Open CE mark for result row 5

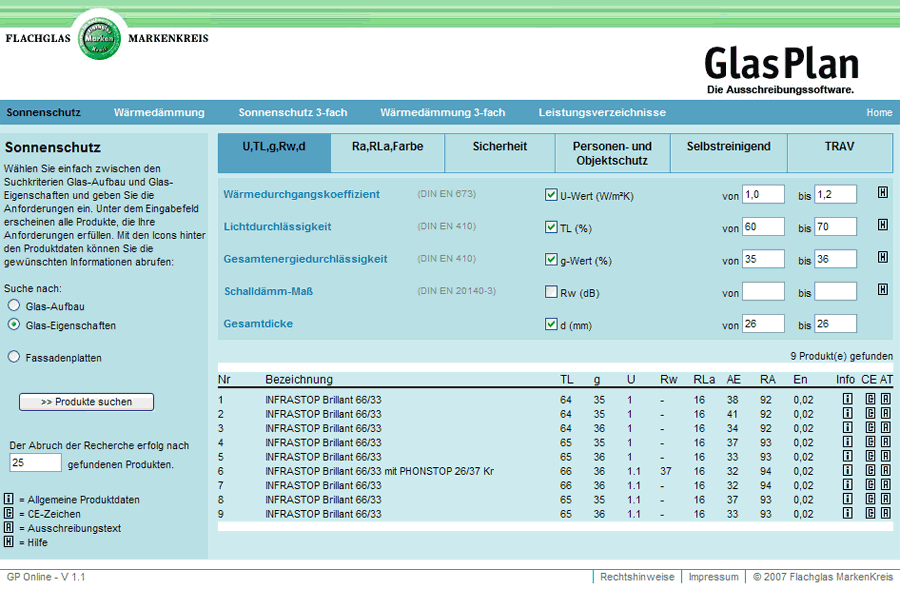pyautogui.click(x=871, y=456)
